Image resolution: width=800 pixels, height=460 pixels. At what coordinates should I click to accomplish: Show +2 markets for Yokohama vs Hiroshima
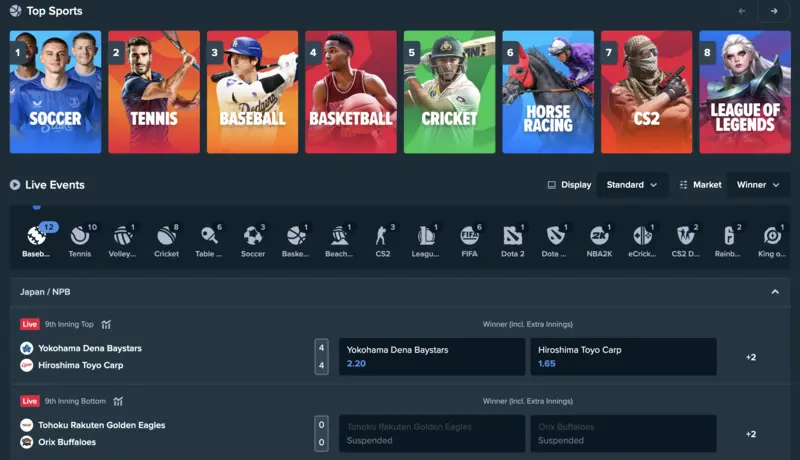[x=751, y=357]
